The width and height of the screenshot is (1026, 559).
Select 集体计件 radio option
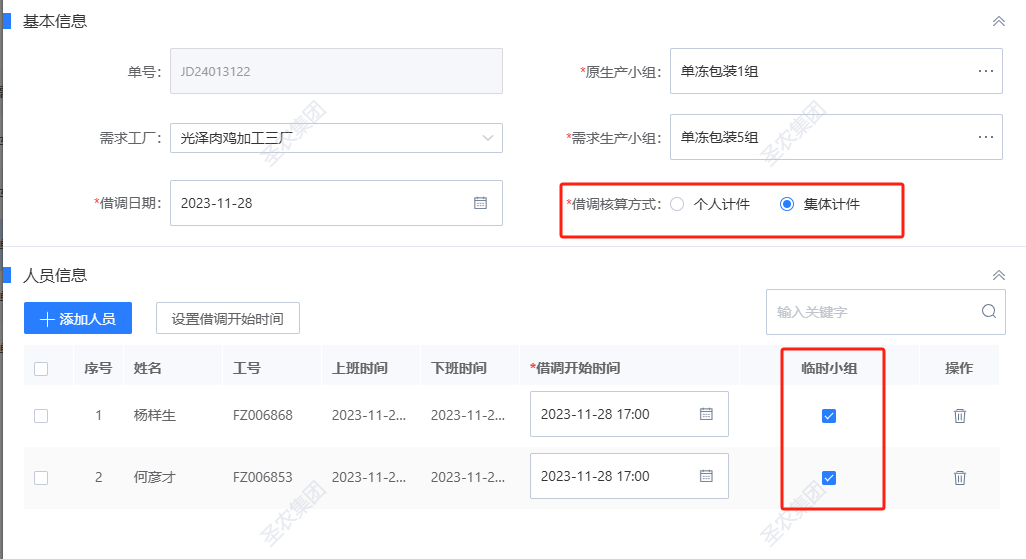pos(787,204)
